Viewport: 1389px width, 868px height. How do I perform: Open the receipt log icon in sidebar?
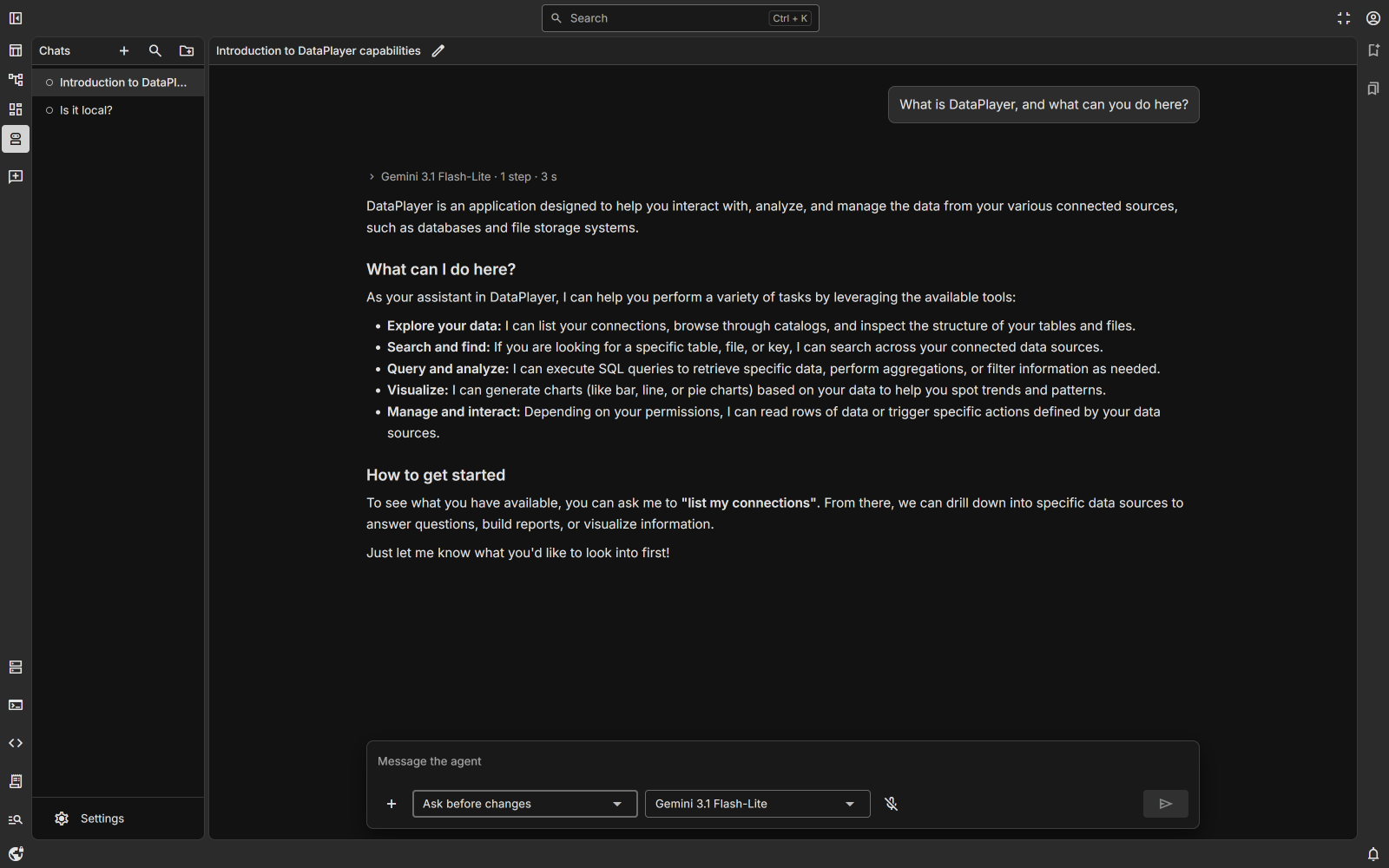16,782
